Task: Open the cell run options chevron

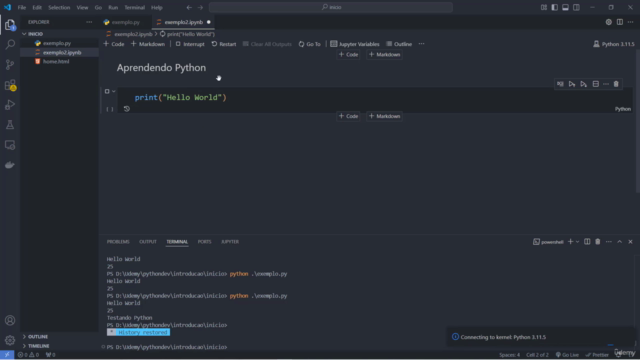Action: [113, 91]
